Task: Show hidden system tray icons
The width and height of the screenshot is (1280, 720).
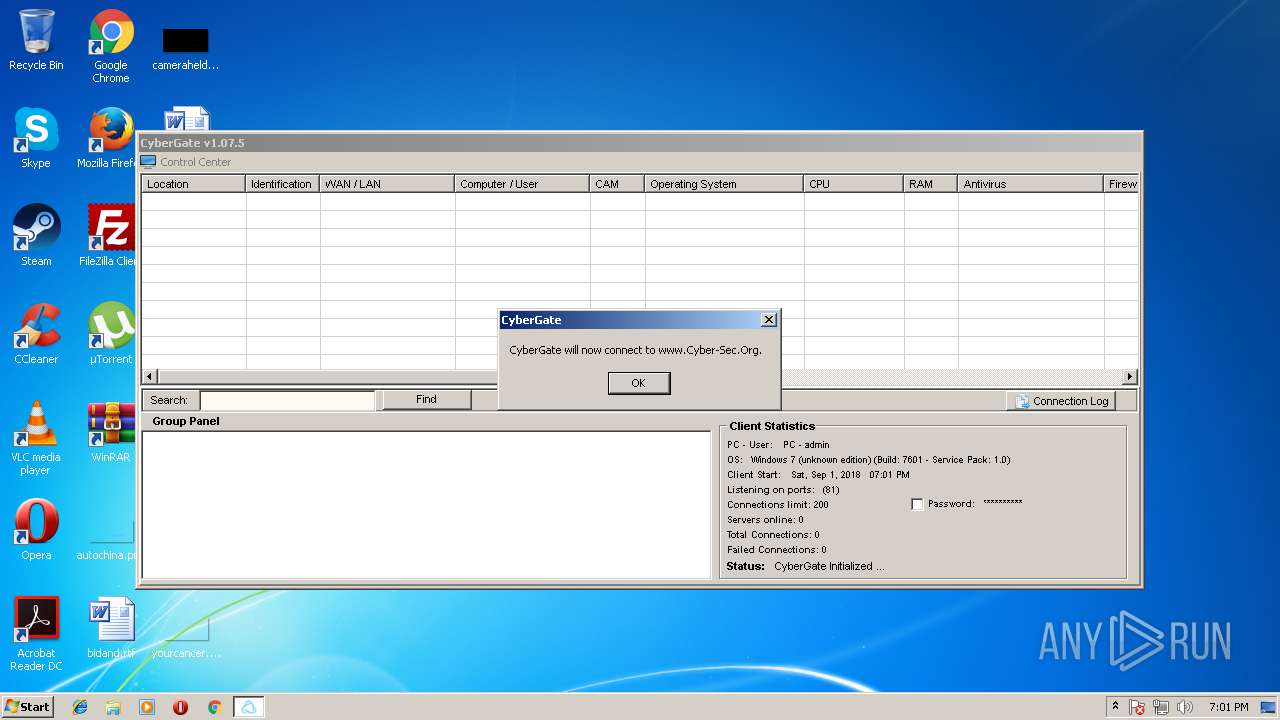Action: pyautogui.click(x=1115, y=707)
